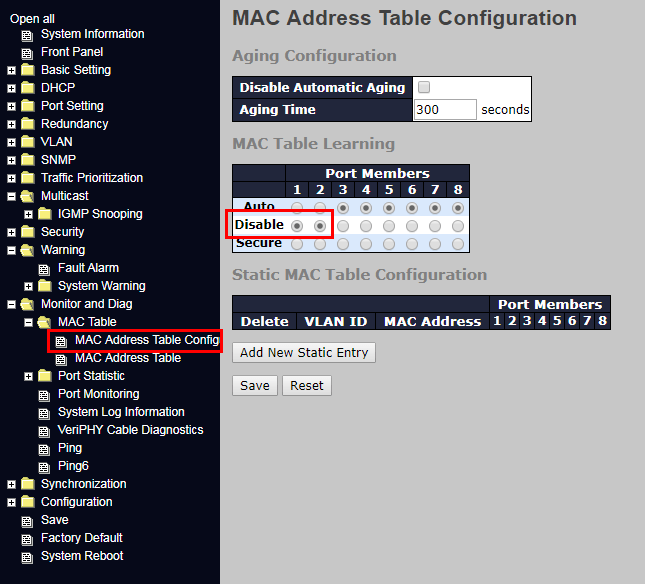Viewport: 645px width, 584px height.
Task: Select Secure learning for port 4
Action: pyautogui.click(x=366, y=244)
